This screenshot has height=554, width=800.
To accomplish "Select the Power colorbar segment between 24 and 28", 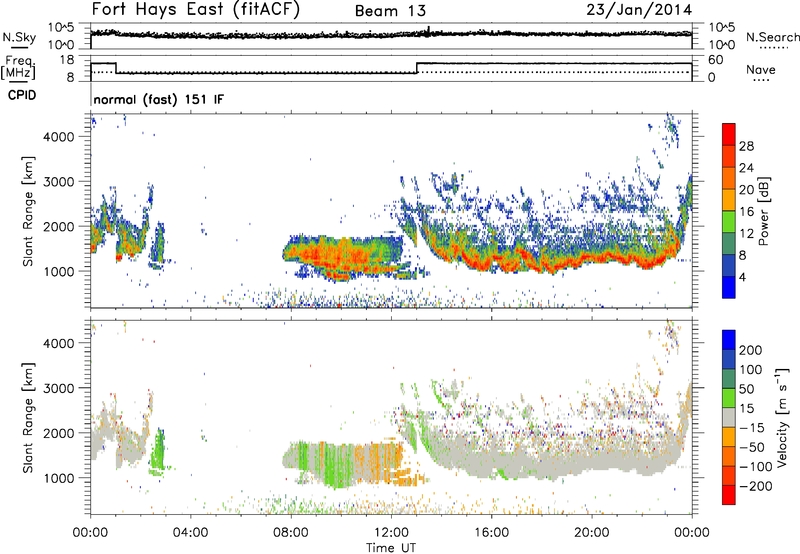I will click(x=729, y=156).
